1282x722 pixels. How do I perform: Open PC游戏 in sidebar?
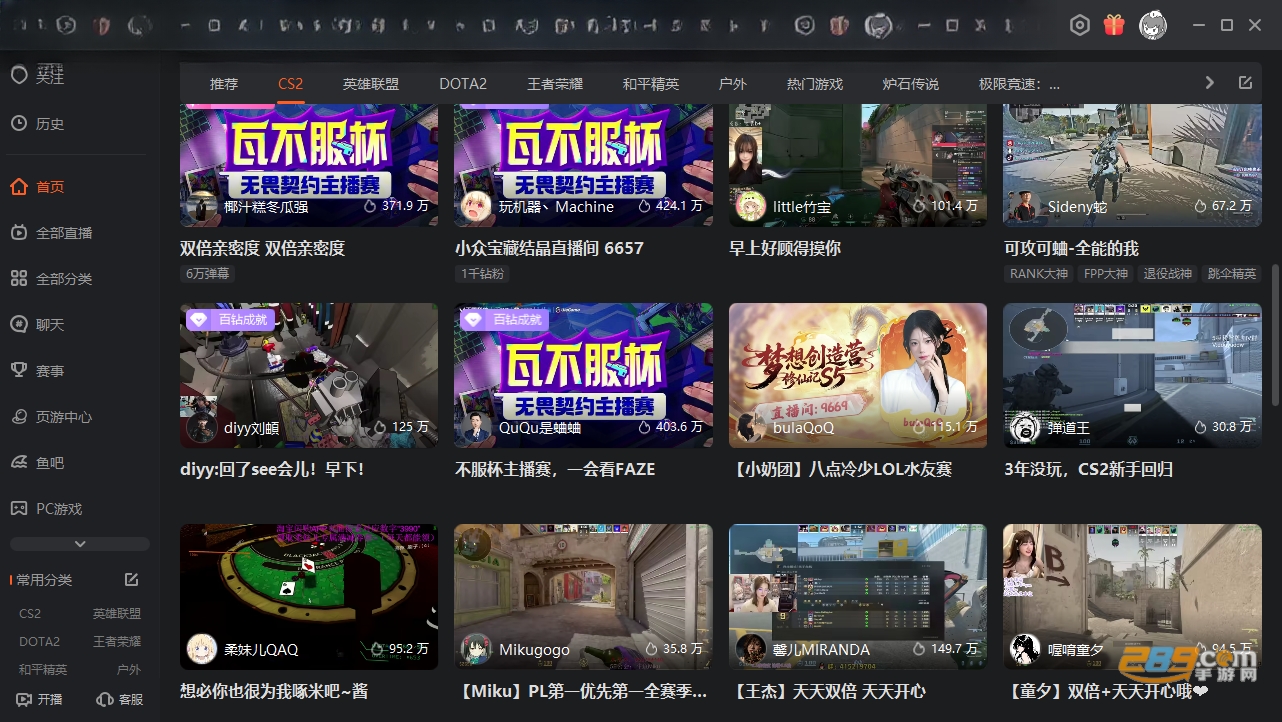click(x=47, y=509)
